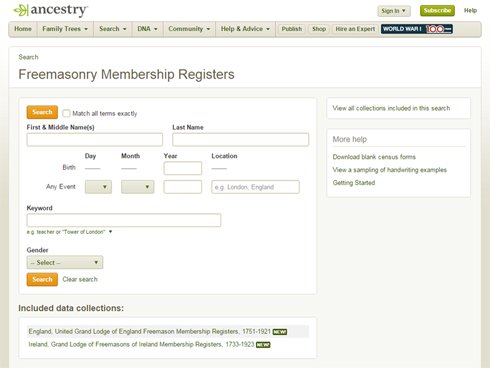The width and height of the screenshot is (490, 368).
Task: Click the green Subscribe button
Action: [437, 11]
